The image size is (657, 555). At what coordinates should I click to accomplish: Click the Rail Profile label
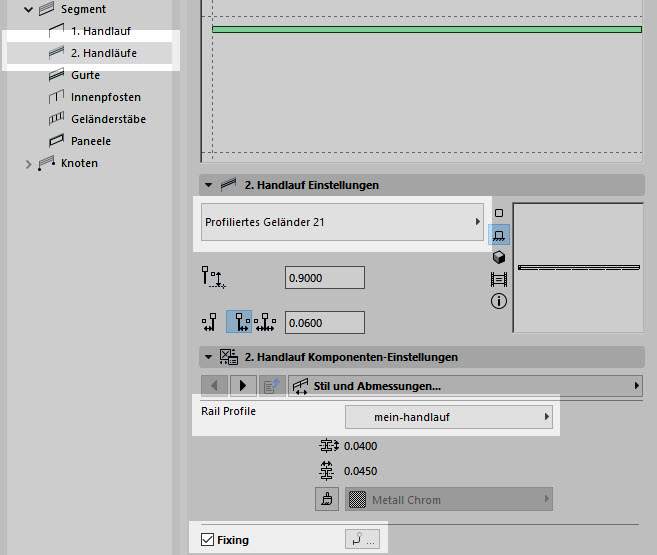point(228,411)
